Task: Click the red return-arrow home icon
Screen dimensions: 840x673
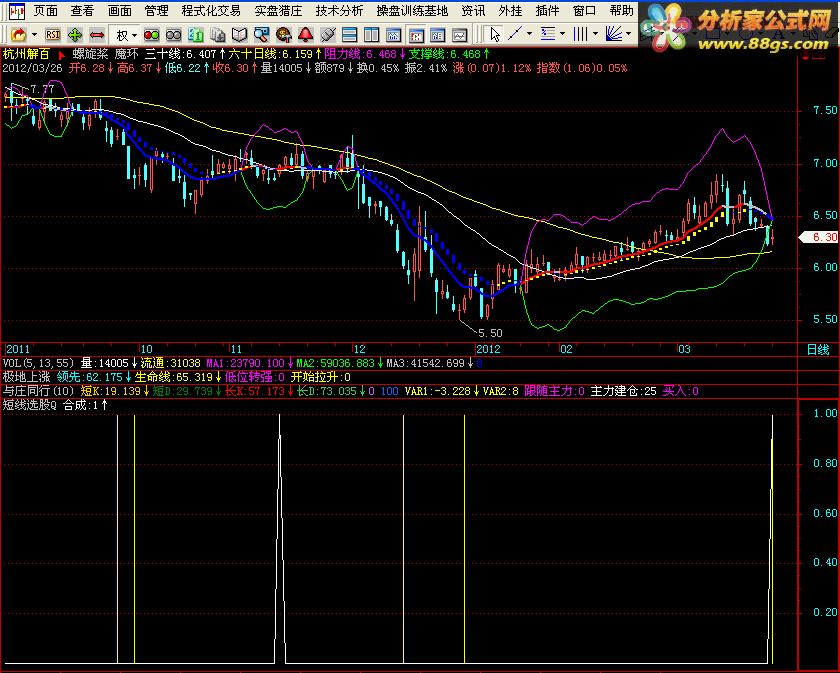Action: 18,35
